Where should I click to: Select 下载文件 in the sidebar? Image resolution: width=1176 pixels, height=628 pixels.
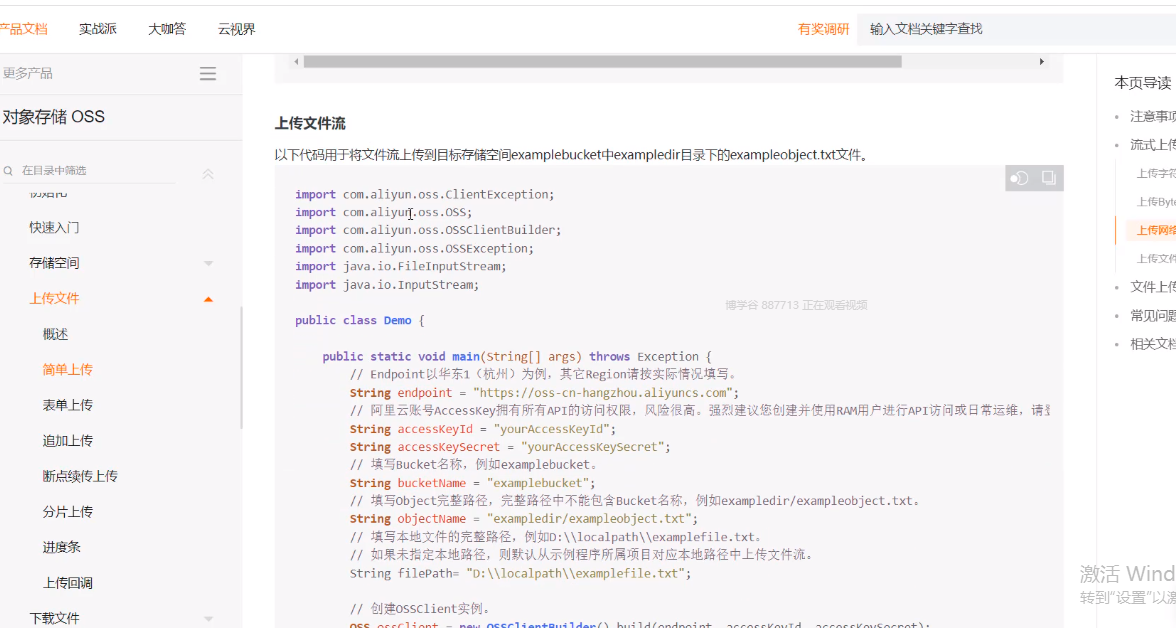click(54, 619)
